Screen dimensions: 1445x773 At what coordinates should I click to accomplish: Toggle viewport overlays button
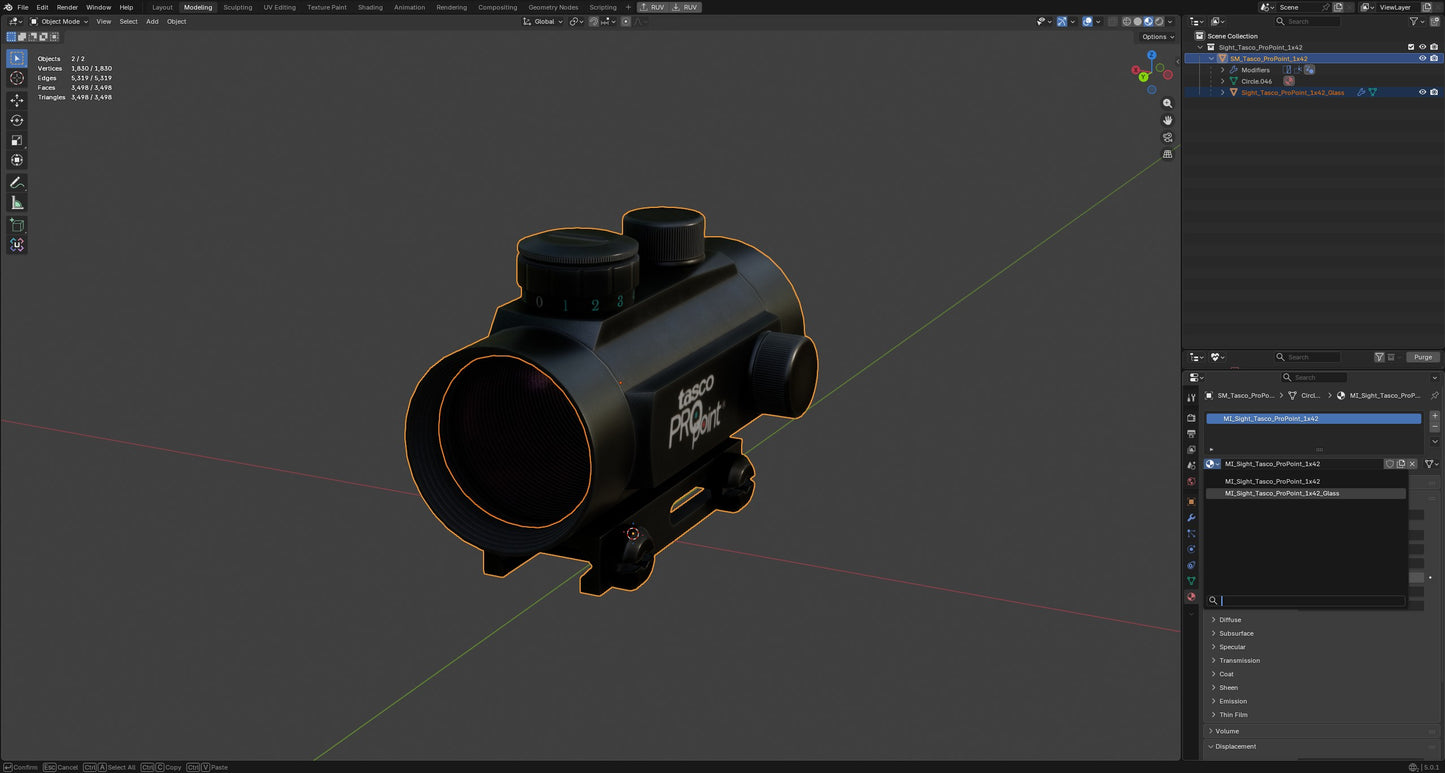click(x=1088, y=21)
